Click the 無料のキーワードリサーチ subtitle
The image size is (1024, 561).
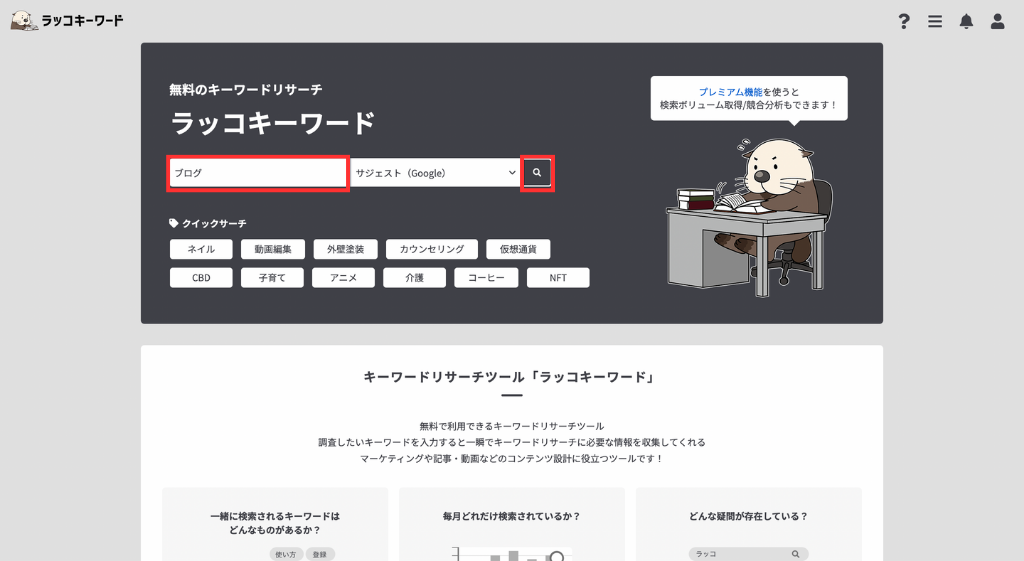[x=246, y=89]
